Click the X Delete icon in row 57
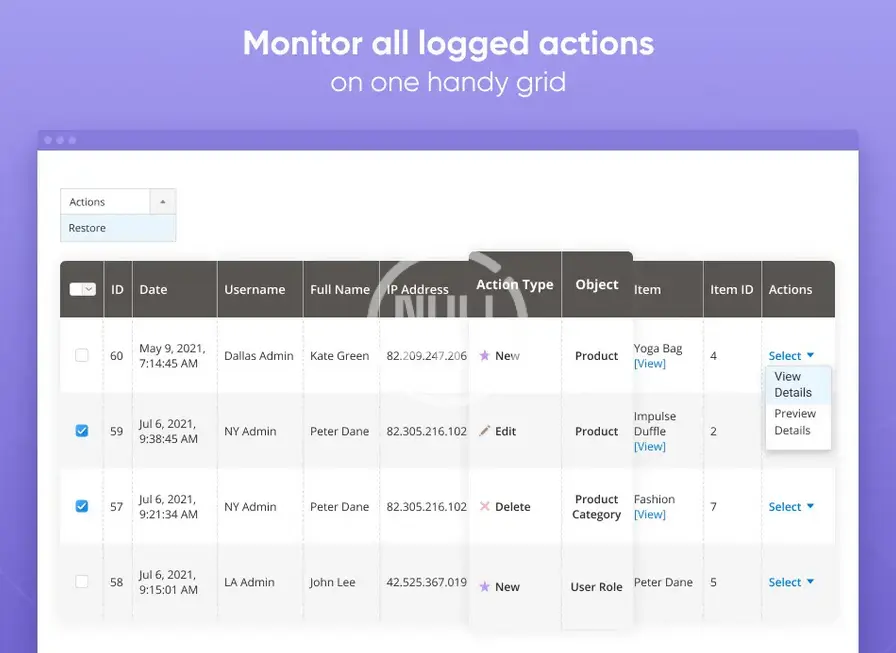 click(x=485, y=507)
